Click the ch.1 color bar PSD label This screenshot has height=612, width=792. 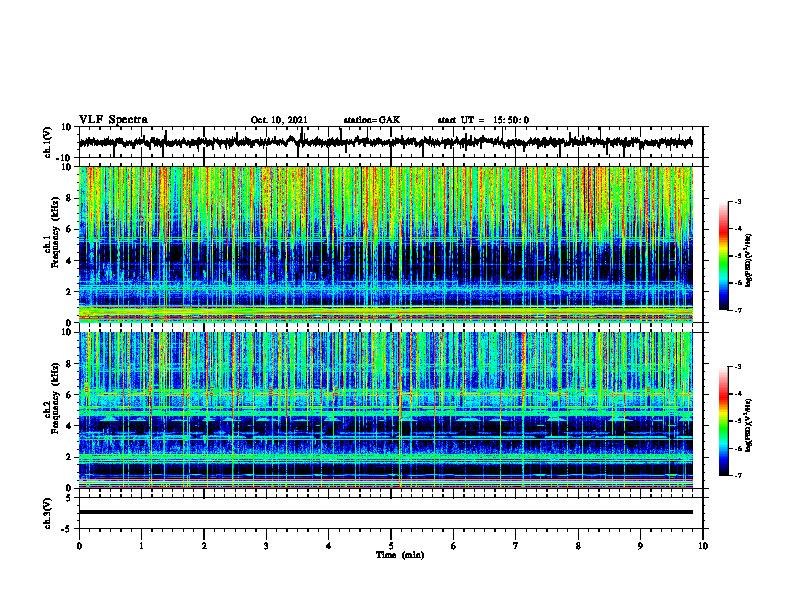tap(749, 261)
